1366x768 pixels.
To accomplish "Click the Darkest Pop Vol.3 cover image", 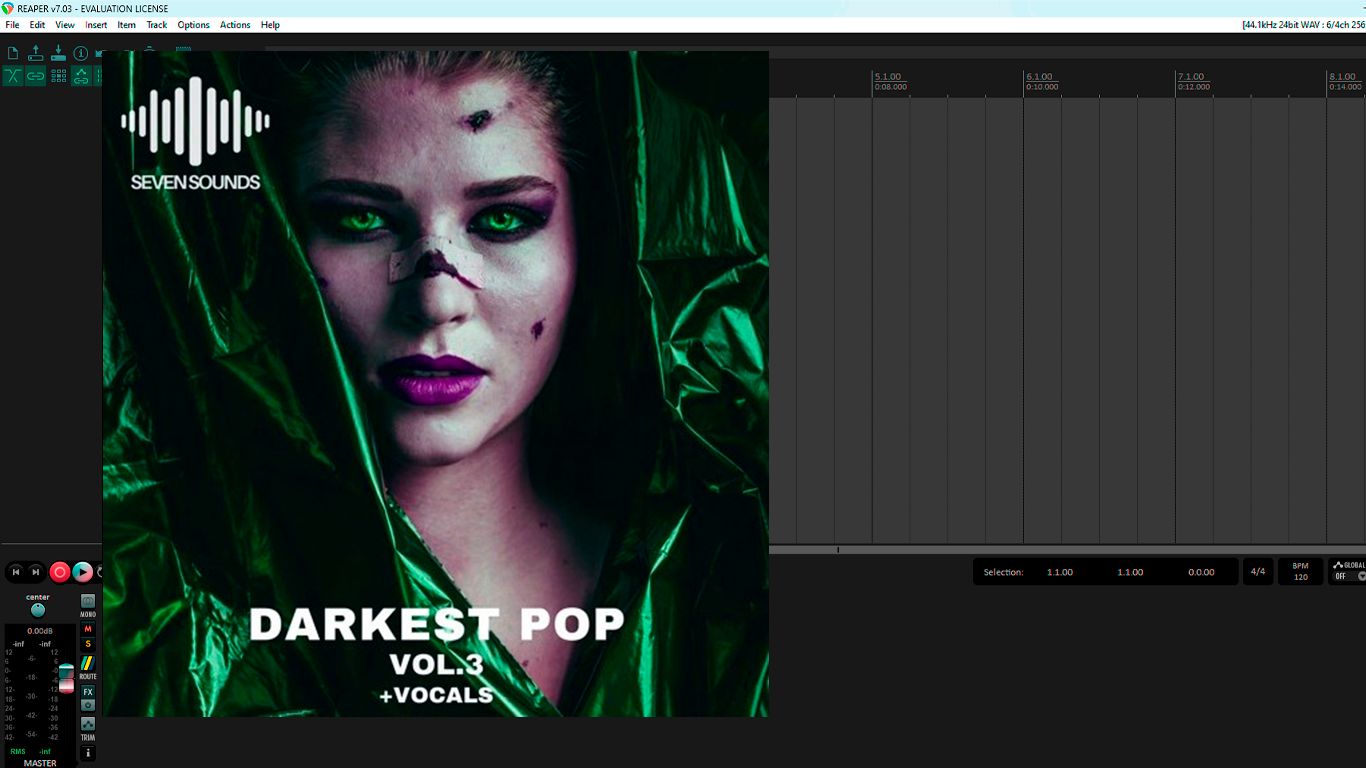I will click(x=436, y=384).
